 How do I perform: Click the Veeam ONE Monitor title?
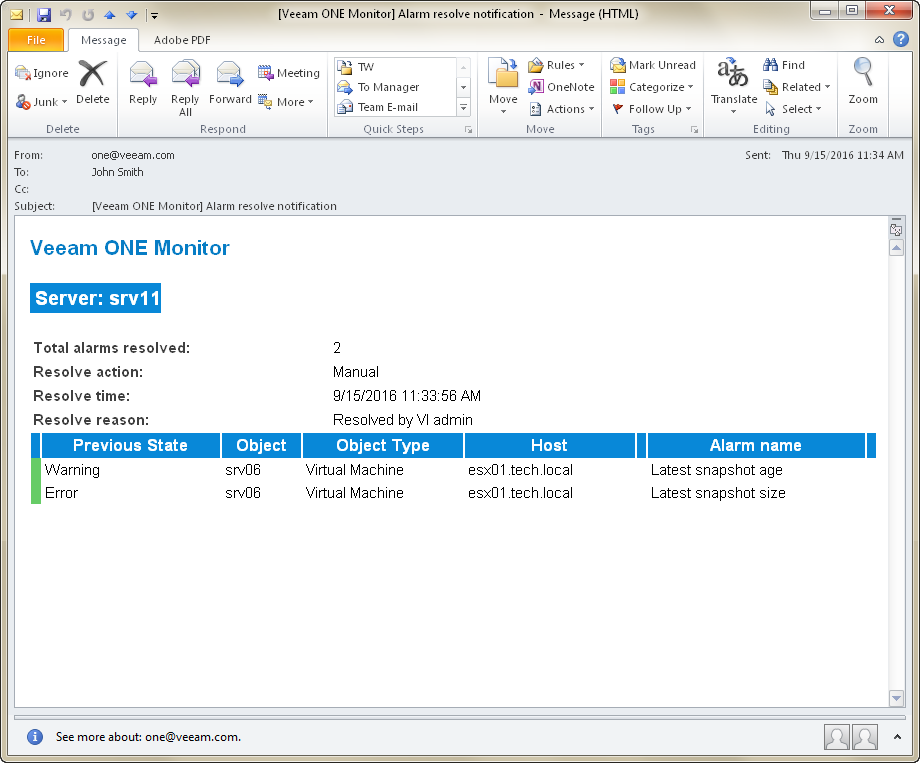[x=130, y=248]
